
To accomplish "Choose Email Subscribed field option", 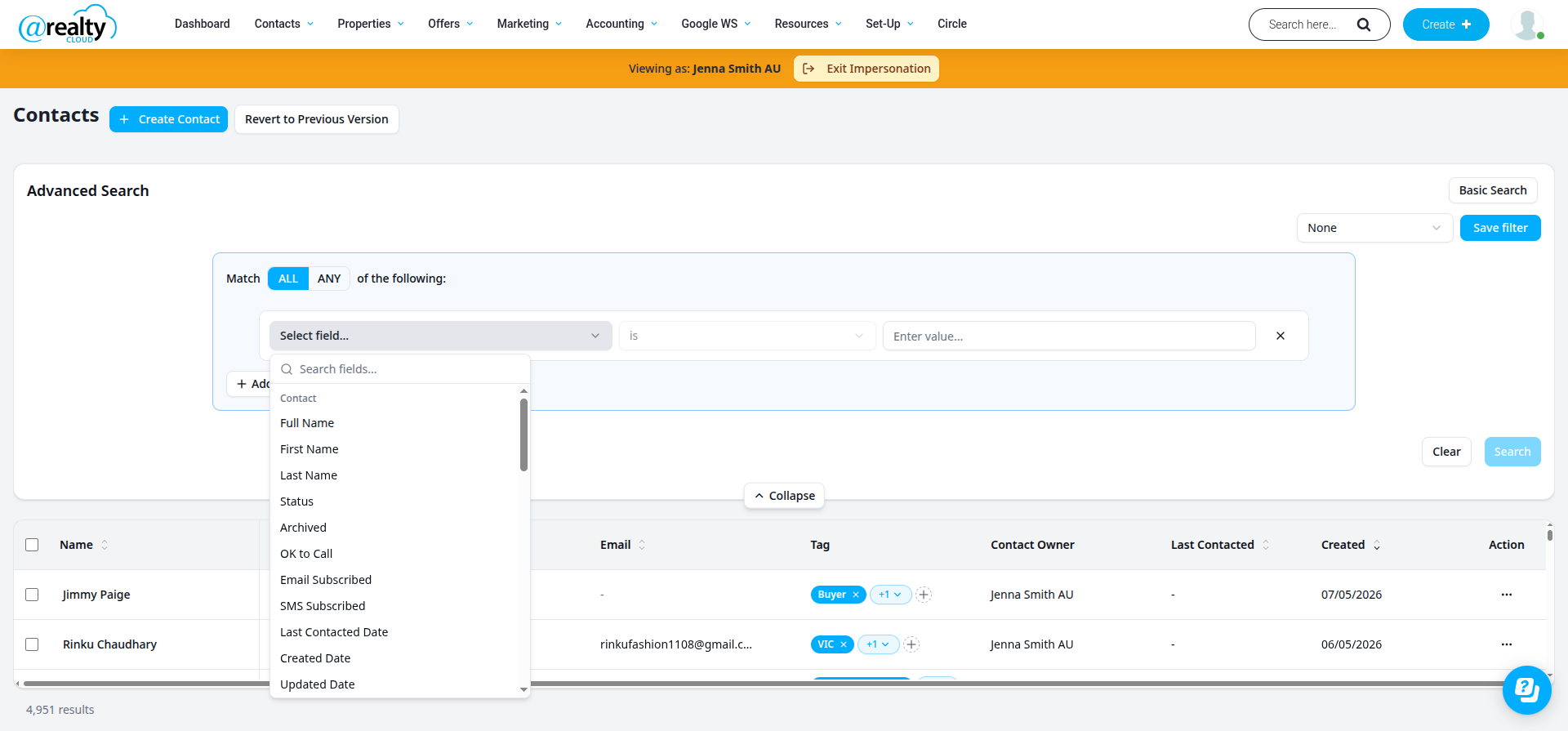I will click(395, 580).
